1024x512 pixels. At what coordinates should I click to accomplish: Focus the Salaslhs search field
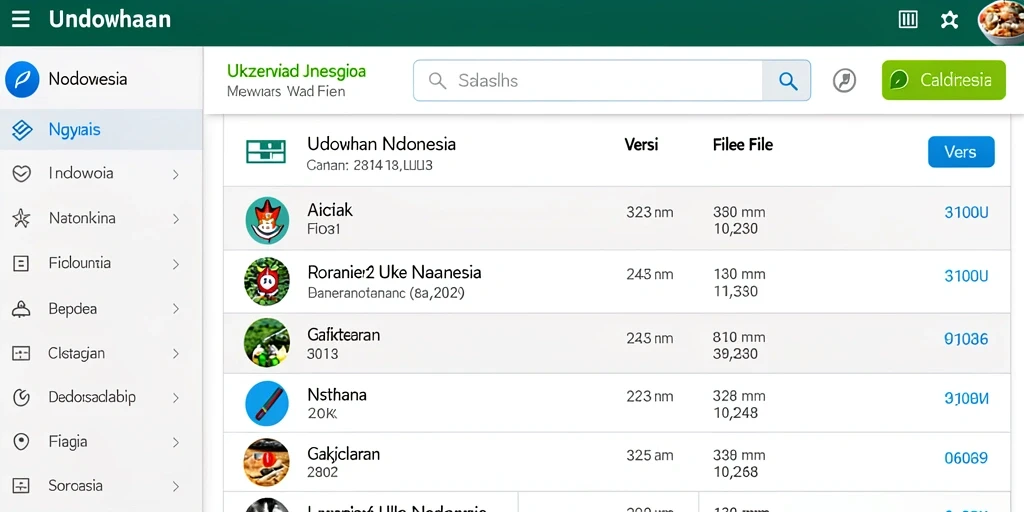588,81
